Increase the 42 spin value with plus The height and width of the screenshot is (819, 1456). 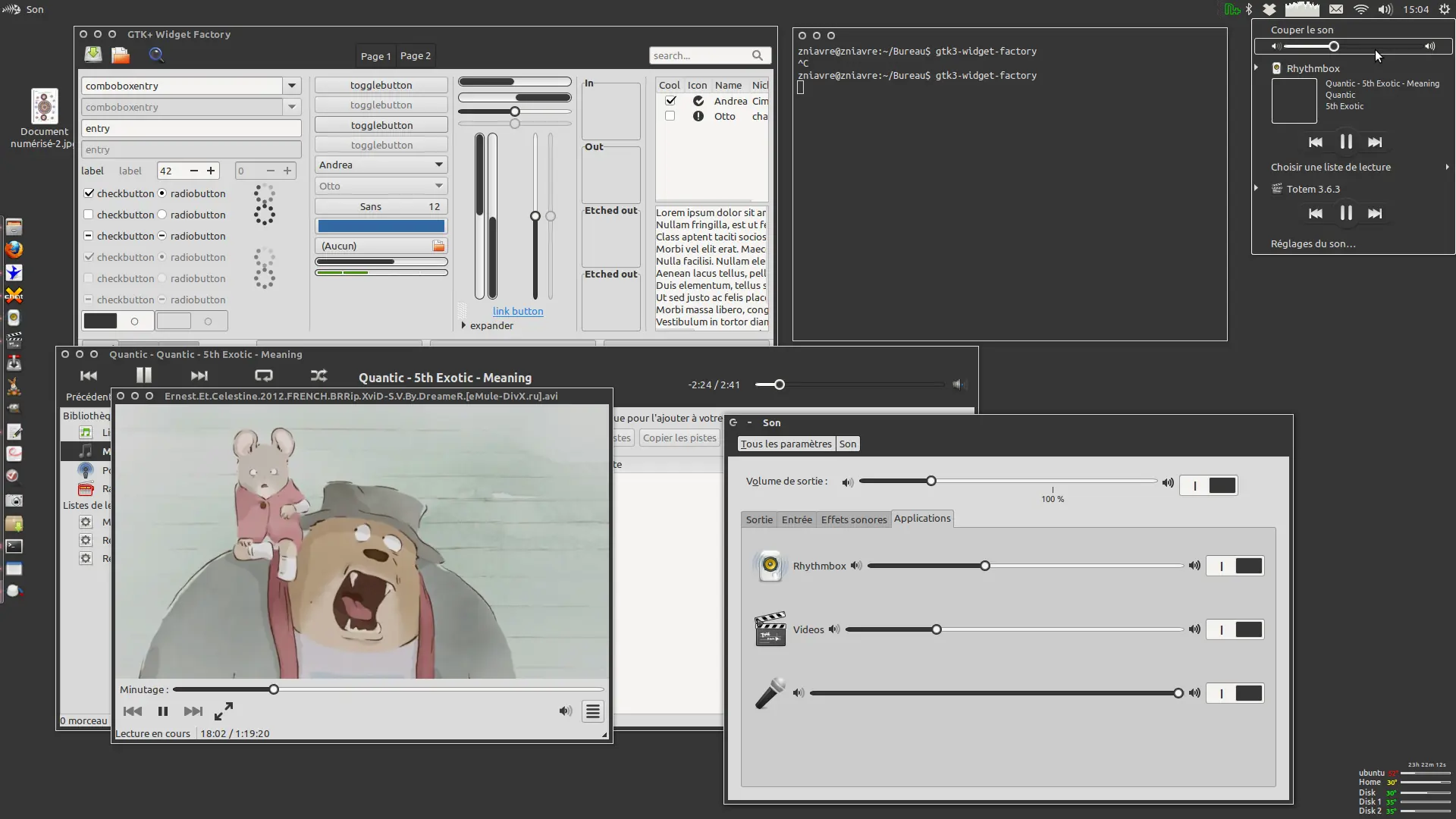pyautogui.click(x=211, y=171)
